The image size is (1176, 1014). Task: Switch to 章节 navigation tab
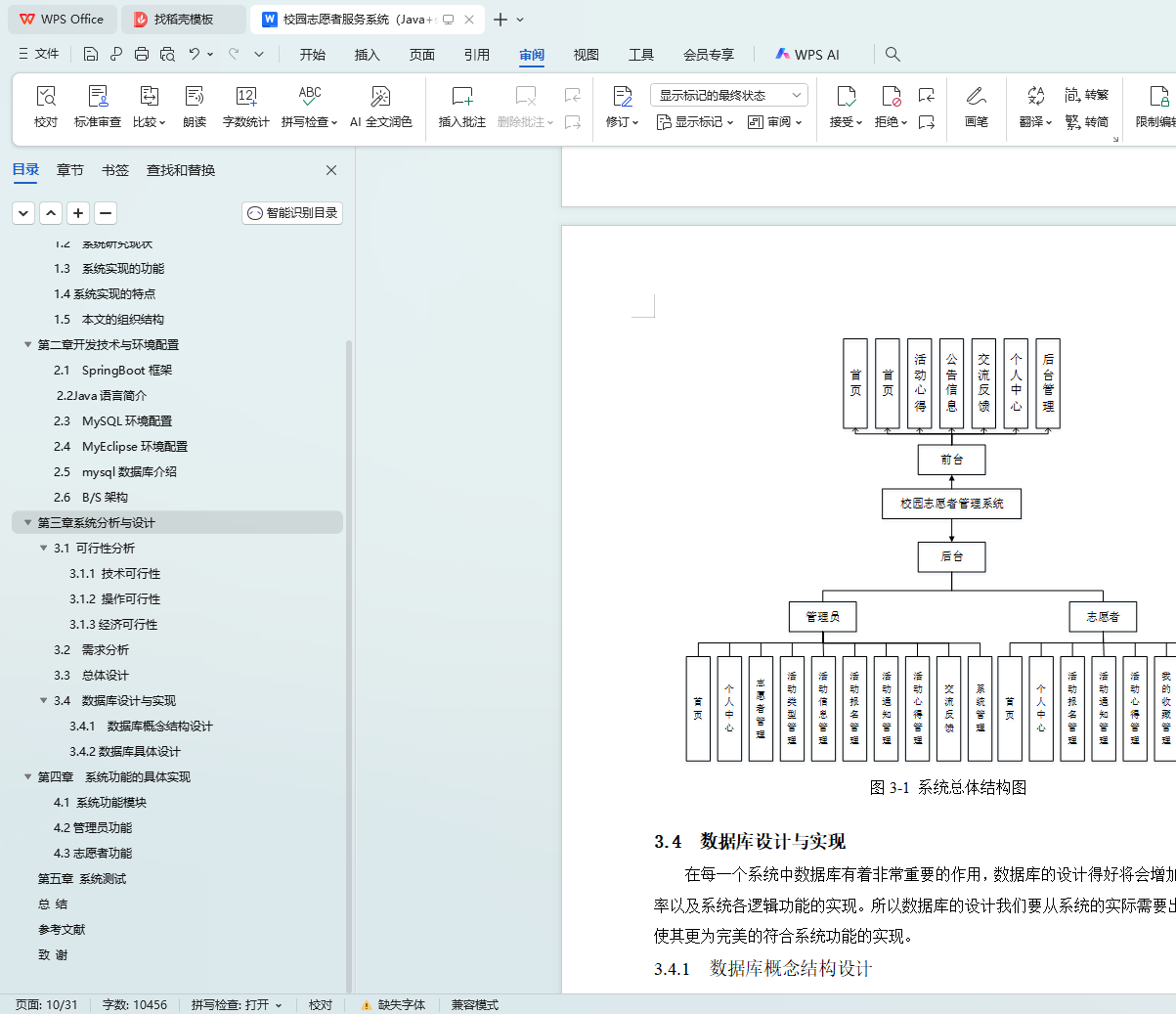70,170
